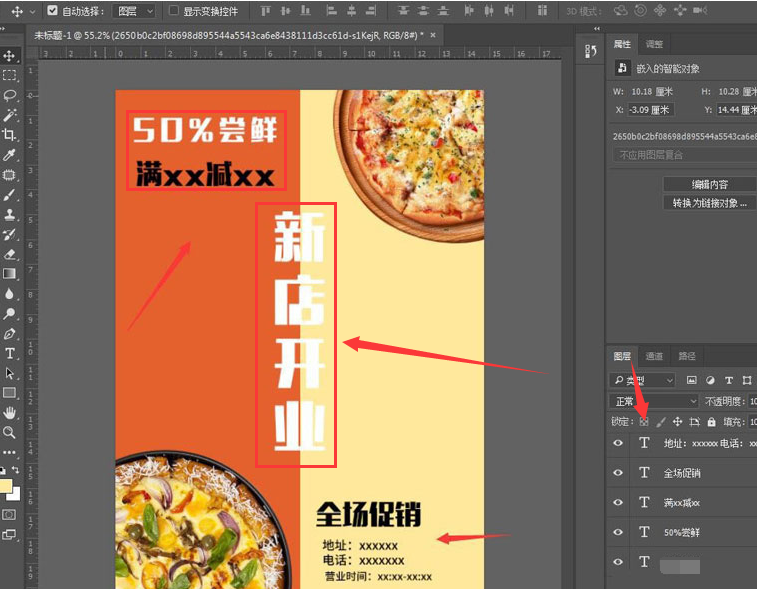Open the 图层 auto-select target dropdown
Screen dimensions: 757x589
click(x=134, y=11)
